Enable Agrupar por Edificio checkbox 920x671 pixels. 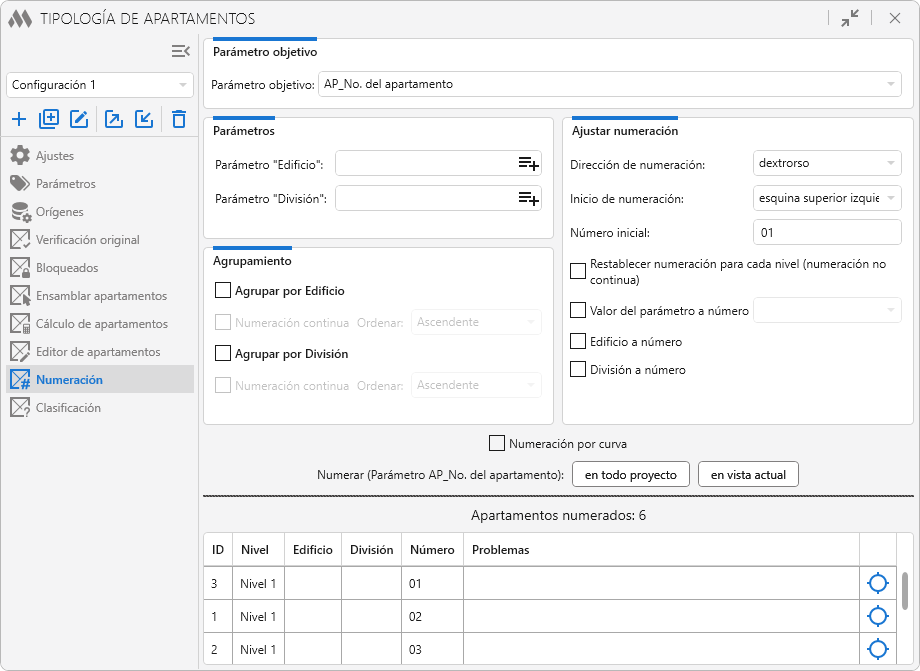[x=223, y=291]
